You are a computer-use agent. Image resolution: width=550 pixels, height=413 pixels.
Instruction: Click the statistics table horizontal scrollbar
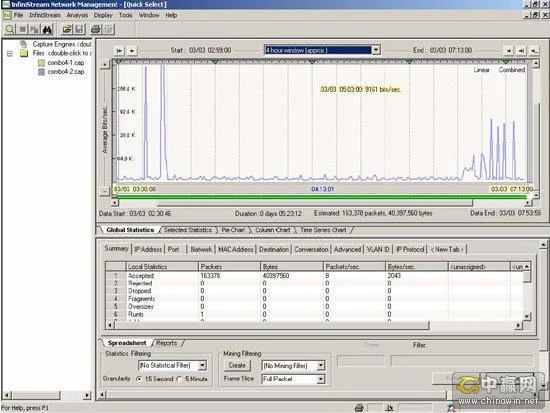[x=272, y=325]
